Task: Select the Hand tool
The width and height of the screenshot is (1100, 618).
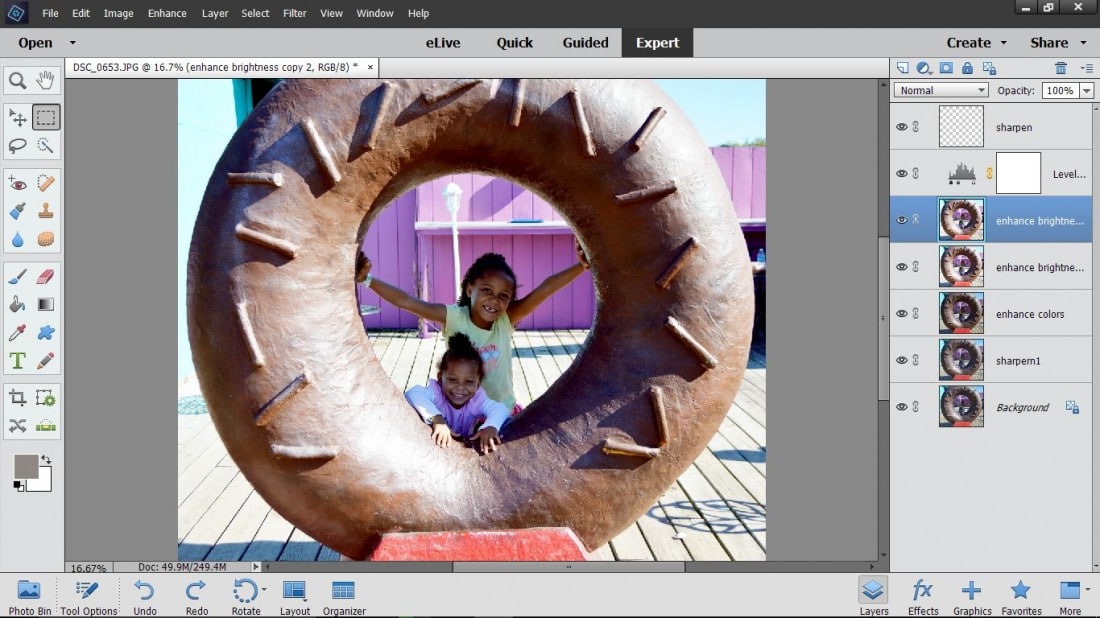Action: (x=46, y=81)
